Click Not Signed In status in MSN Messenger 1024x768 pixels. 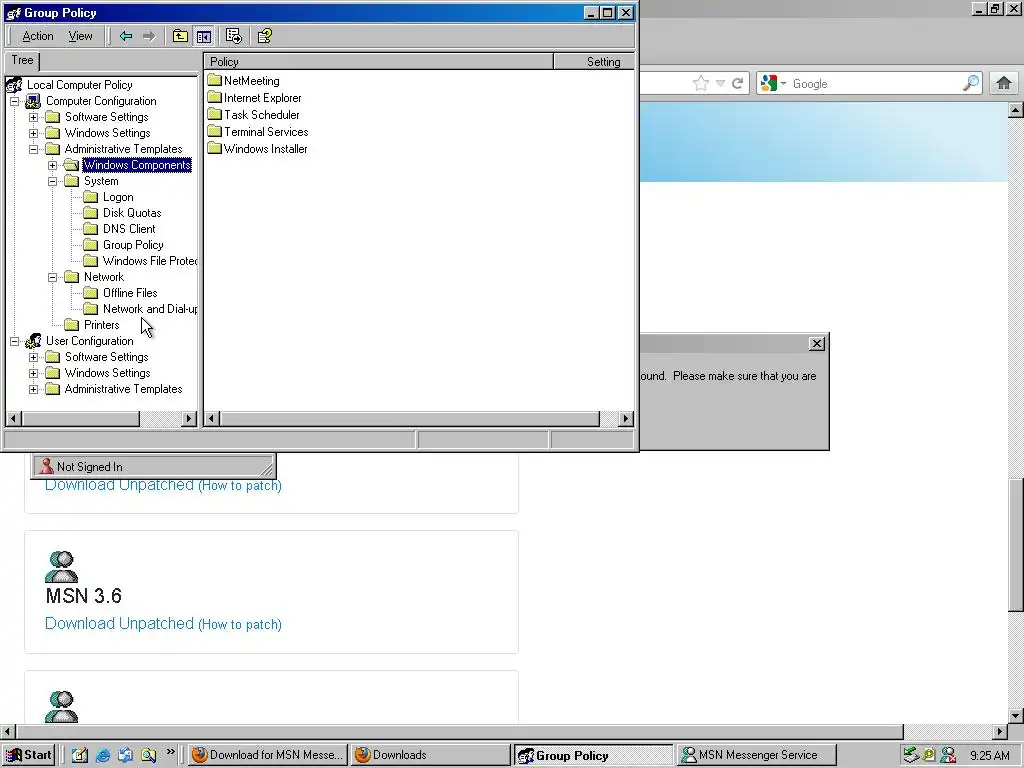[x=89, y=467]
